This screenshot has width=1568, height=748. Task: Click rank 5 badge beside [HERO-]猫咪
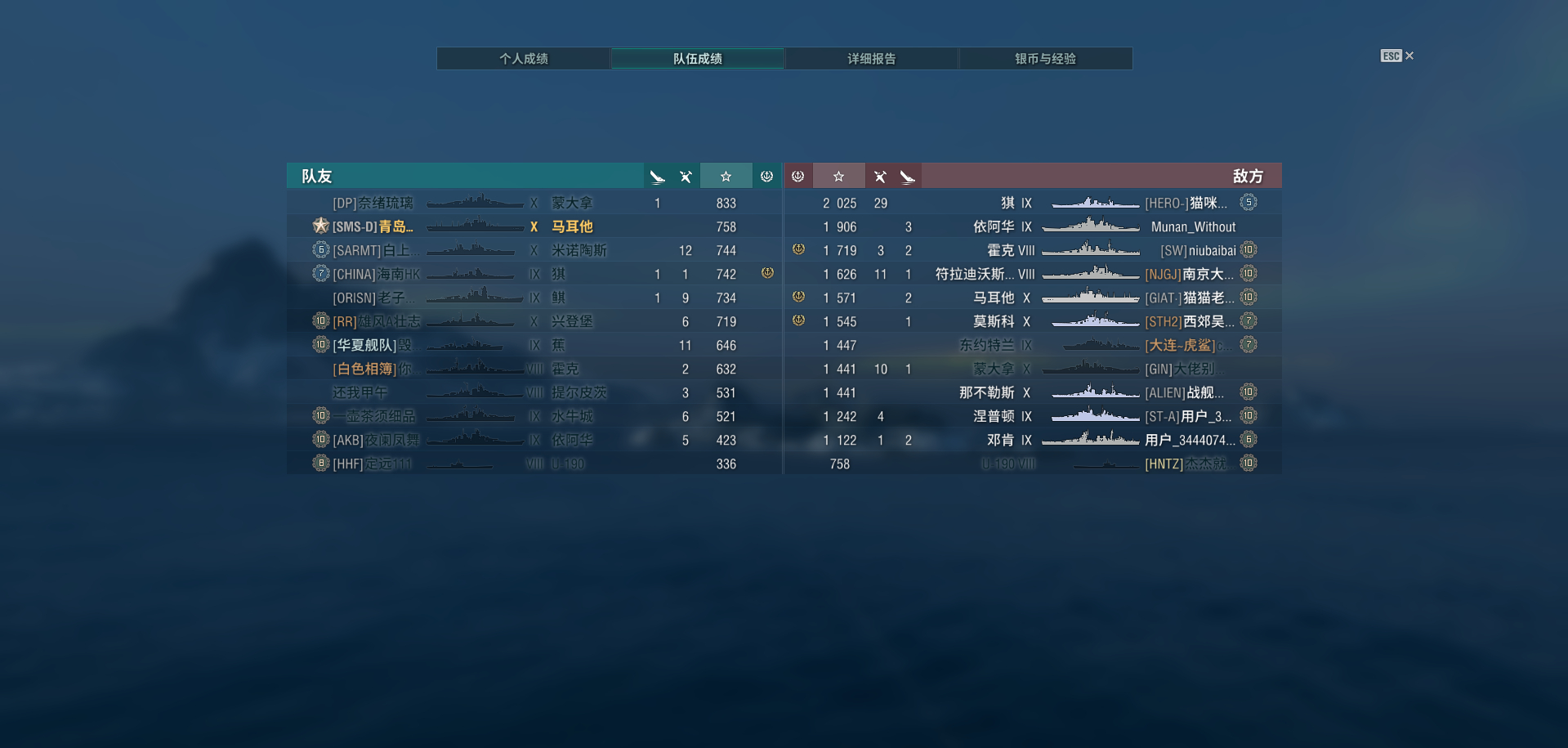click(x=1248, y=202)
